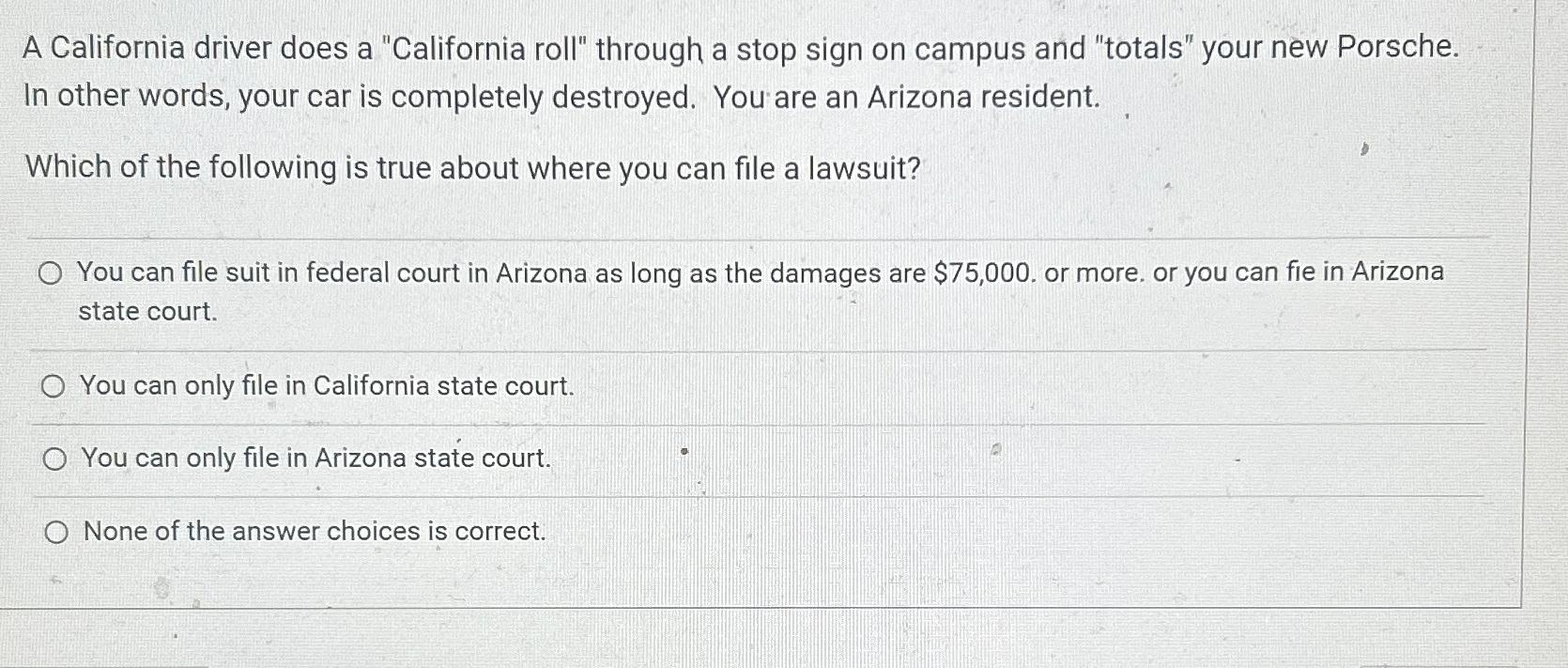1568x668 pixels.
Task: Click the quoted word "totals"
Action: pyautogui.click(x=1144, y=48)
